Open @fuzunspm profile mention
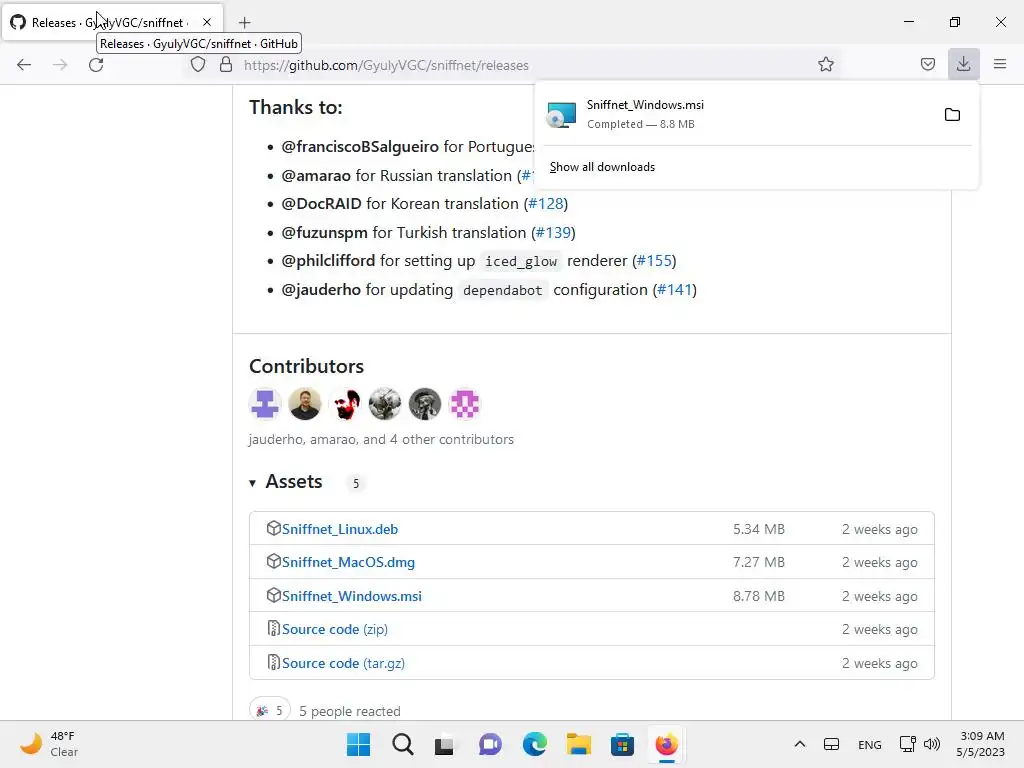Viewport: 1024px width, 768px height. 325,233
